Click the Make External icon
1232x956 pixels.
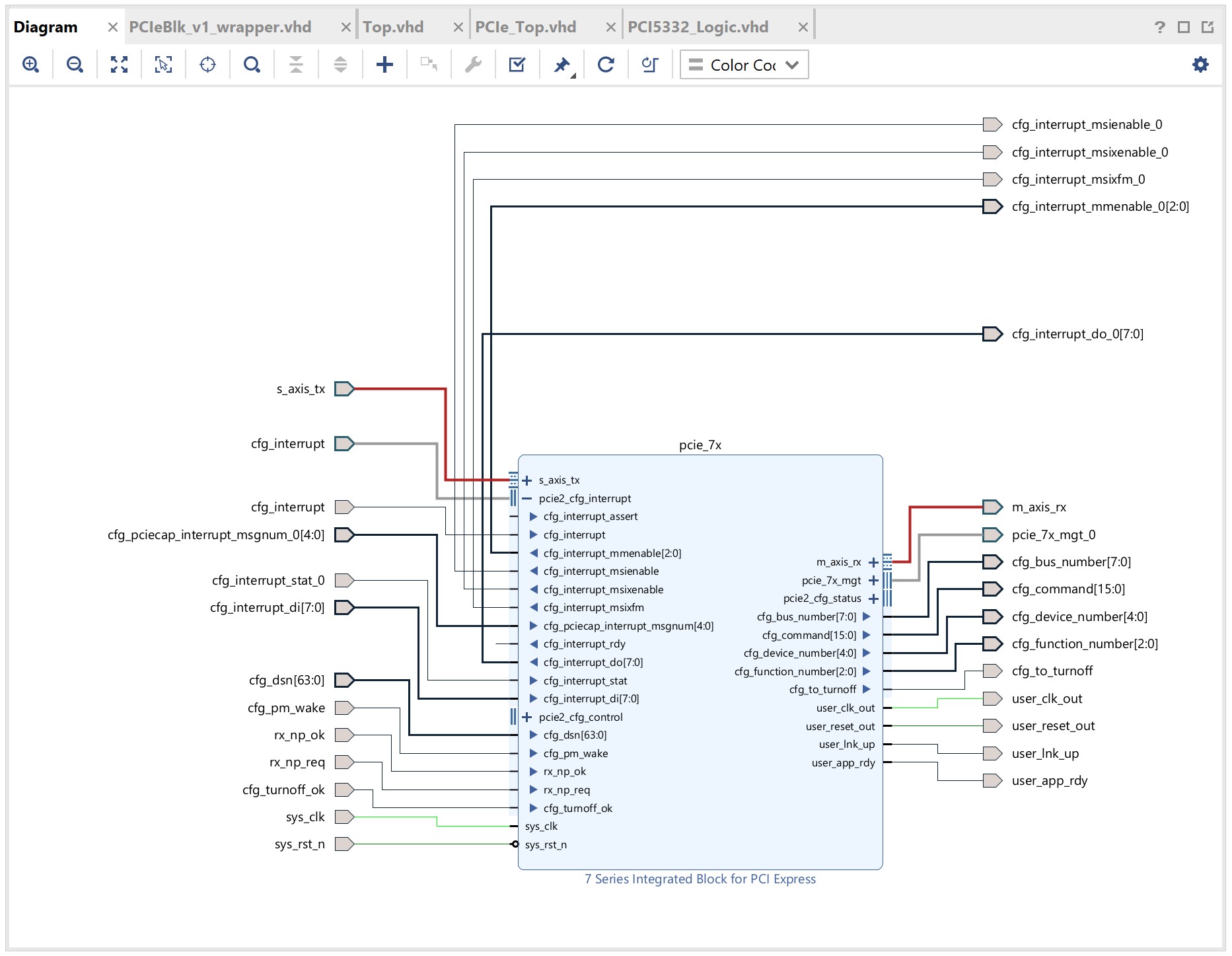[429, 65]
